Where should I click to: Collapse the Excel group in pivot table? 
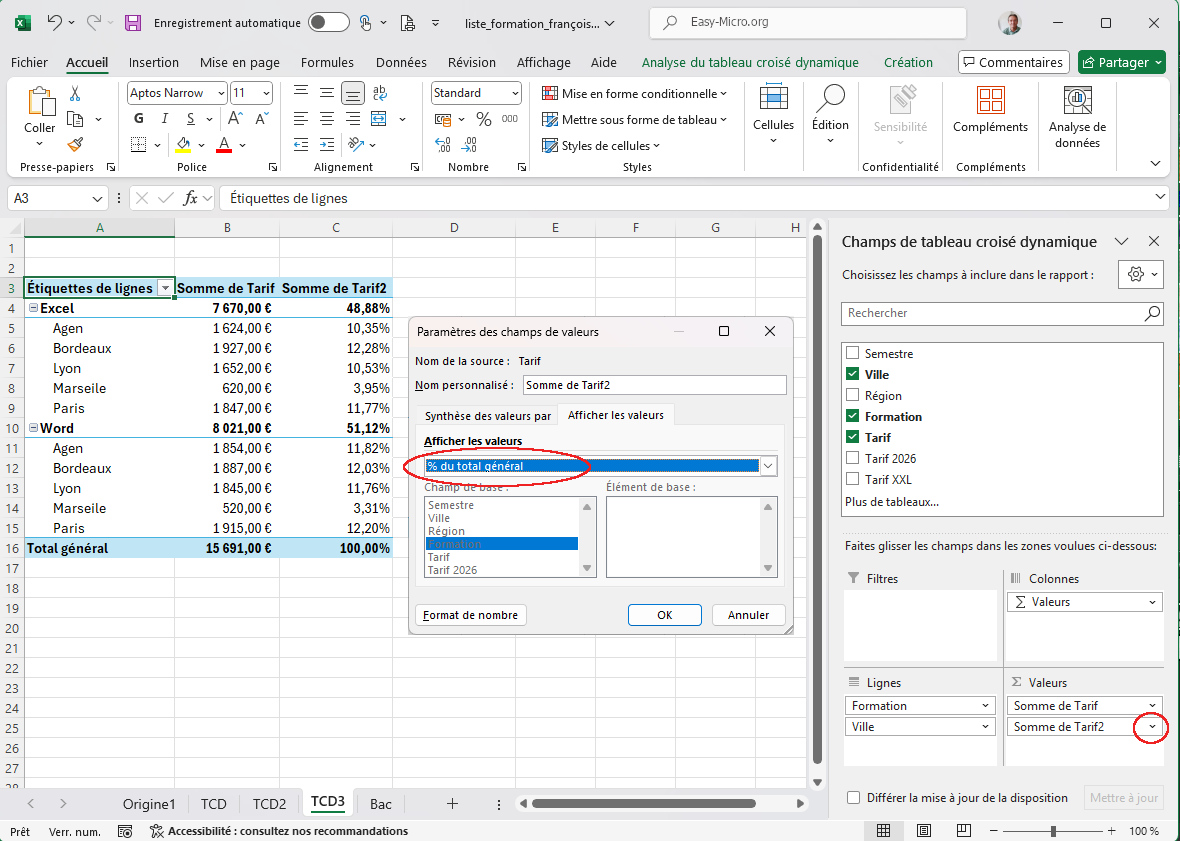click(x=32, y=309)
